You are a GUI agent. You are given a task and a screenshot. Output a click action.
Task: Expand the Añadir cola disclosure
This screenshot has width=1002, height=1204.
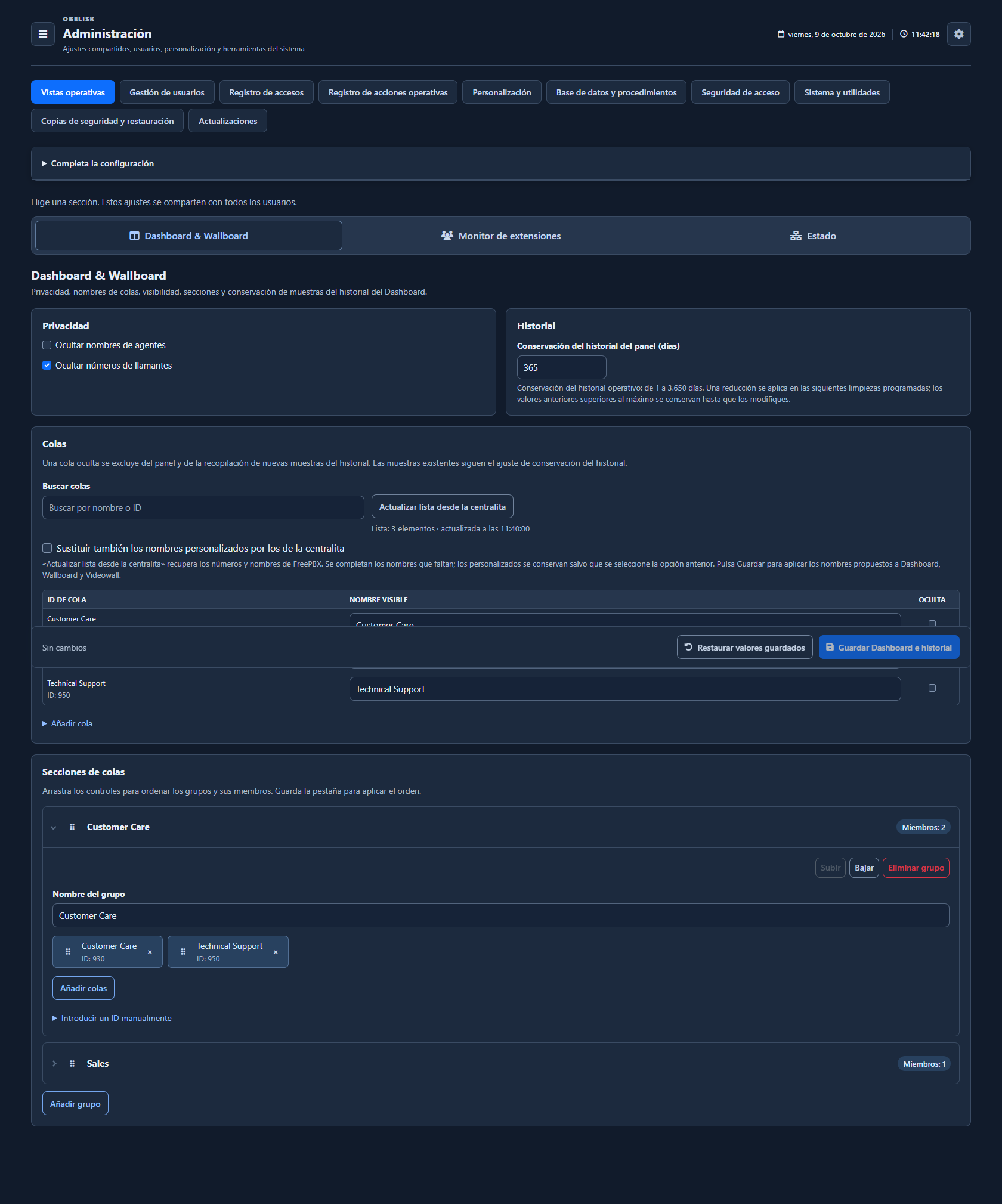pos(67,723)
